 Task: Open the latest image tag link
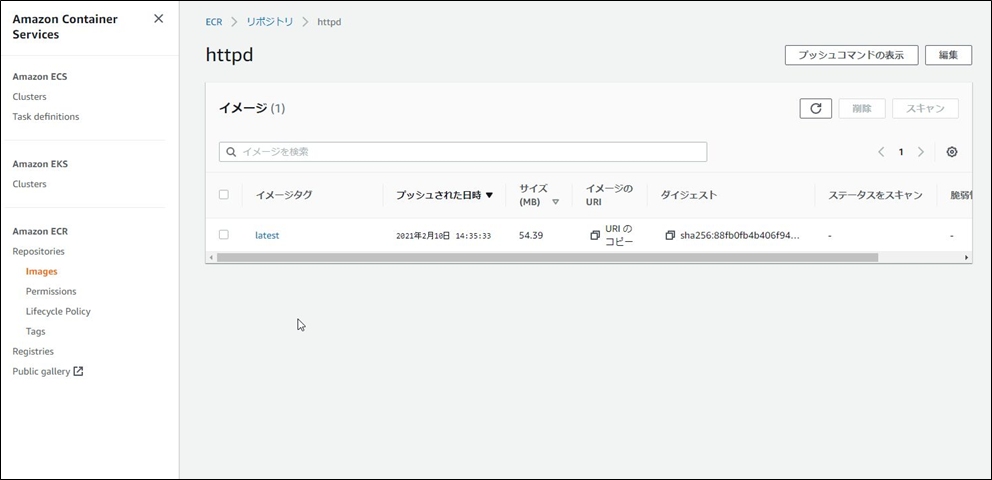pyautogui.click(x=267, y=235)
